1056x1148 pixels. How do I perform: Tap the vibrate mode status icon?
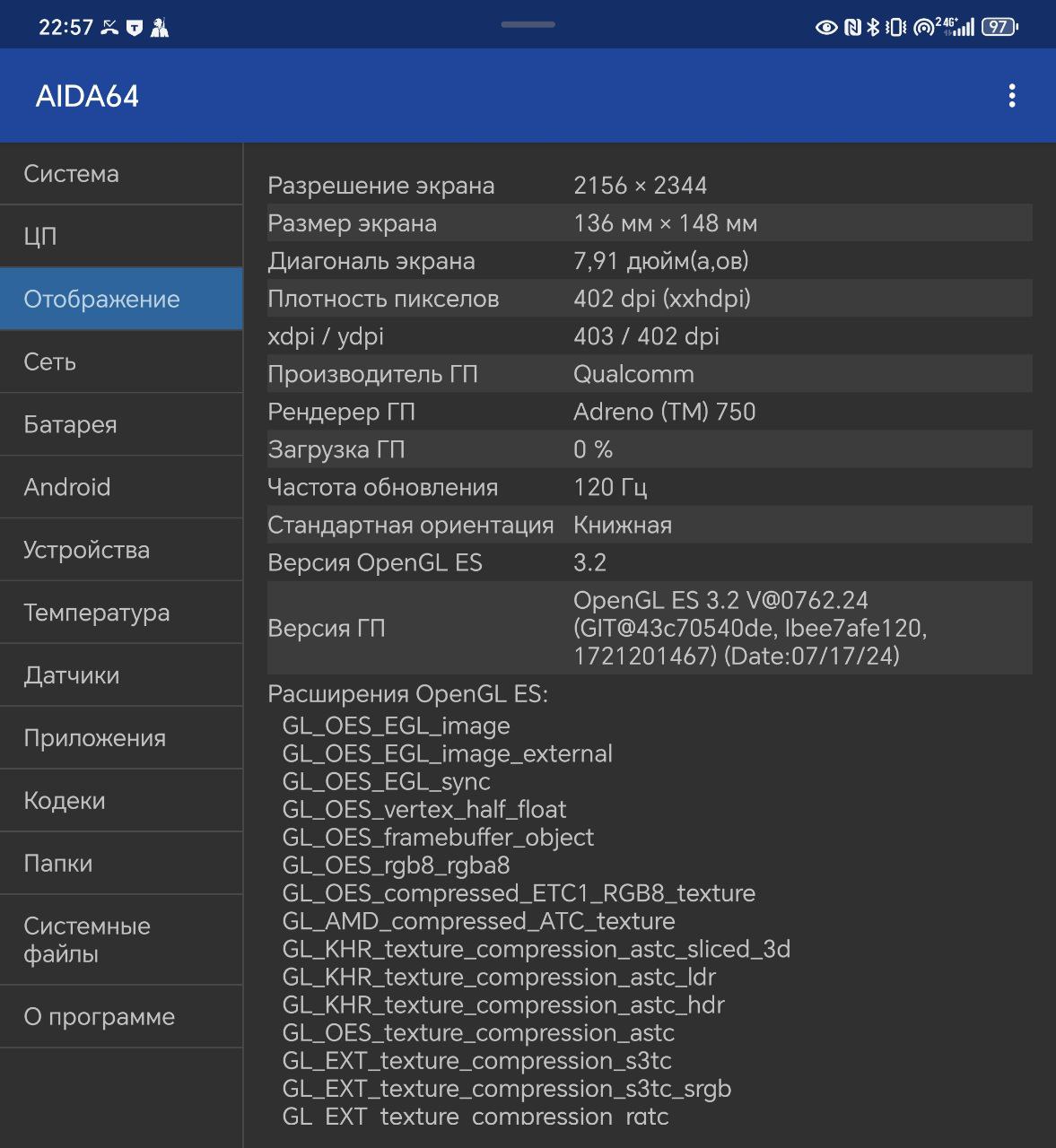coord(895,28)
